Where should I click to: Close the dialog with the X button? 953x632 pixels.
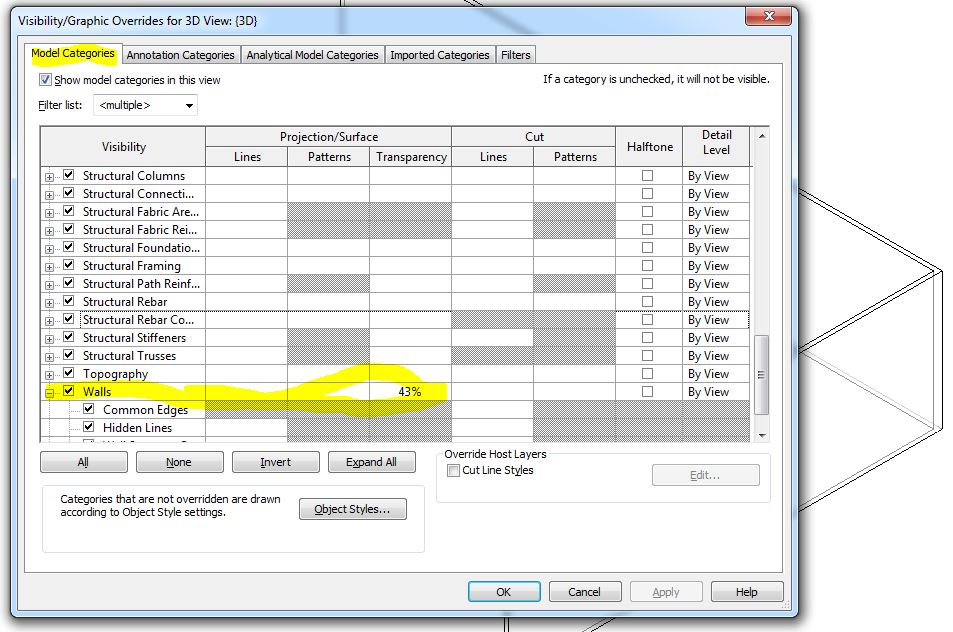(768, 16)
